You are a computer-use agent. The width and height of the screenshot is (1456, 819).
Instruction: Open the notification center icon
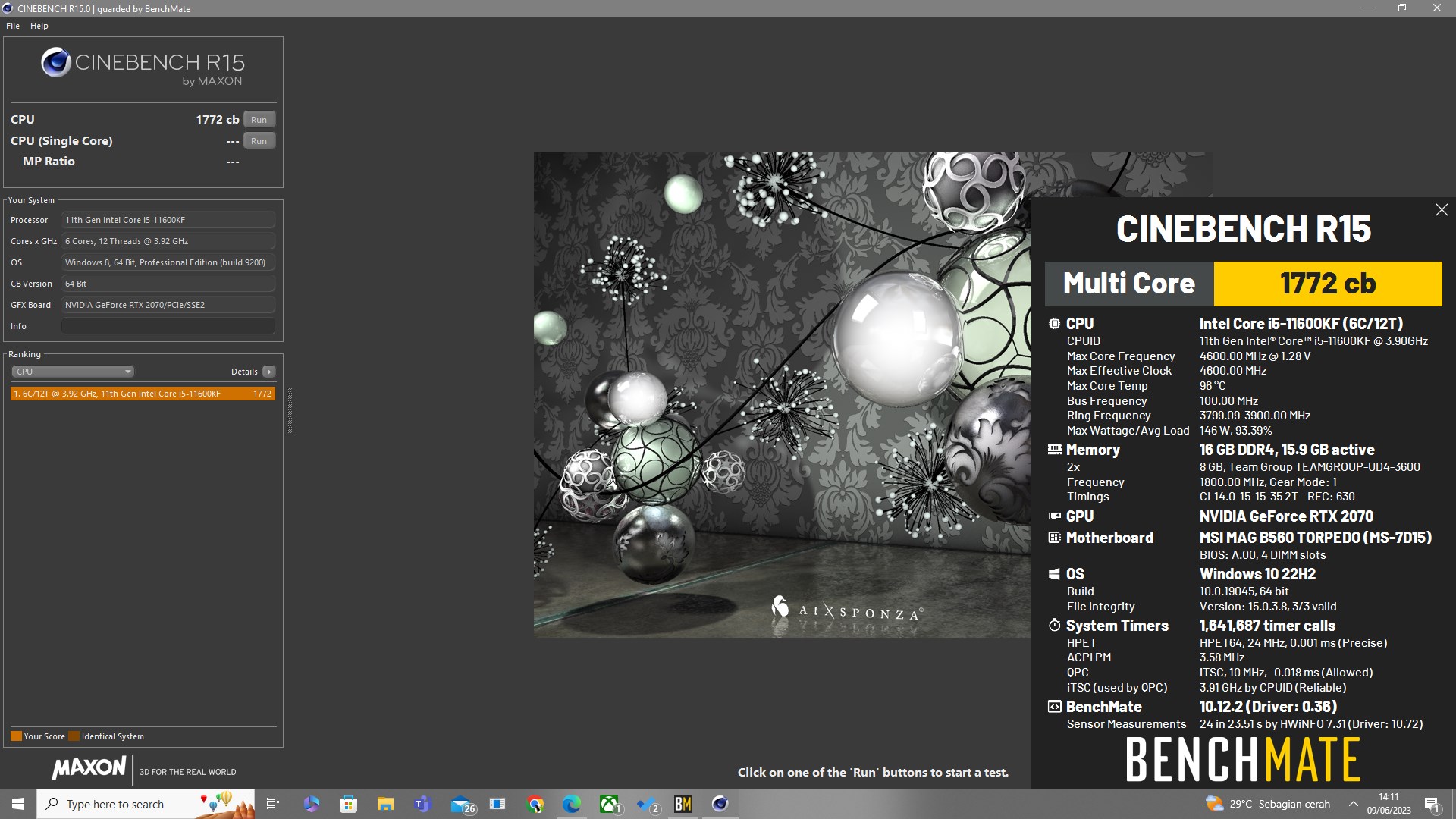coord(1432,804)
